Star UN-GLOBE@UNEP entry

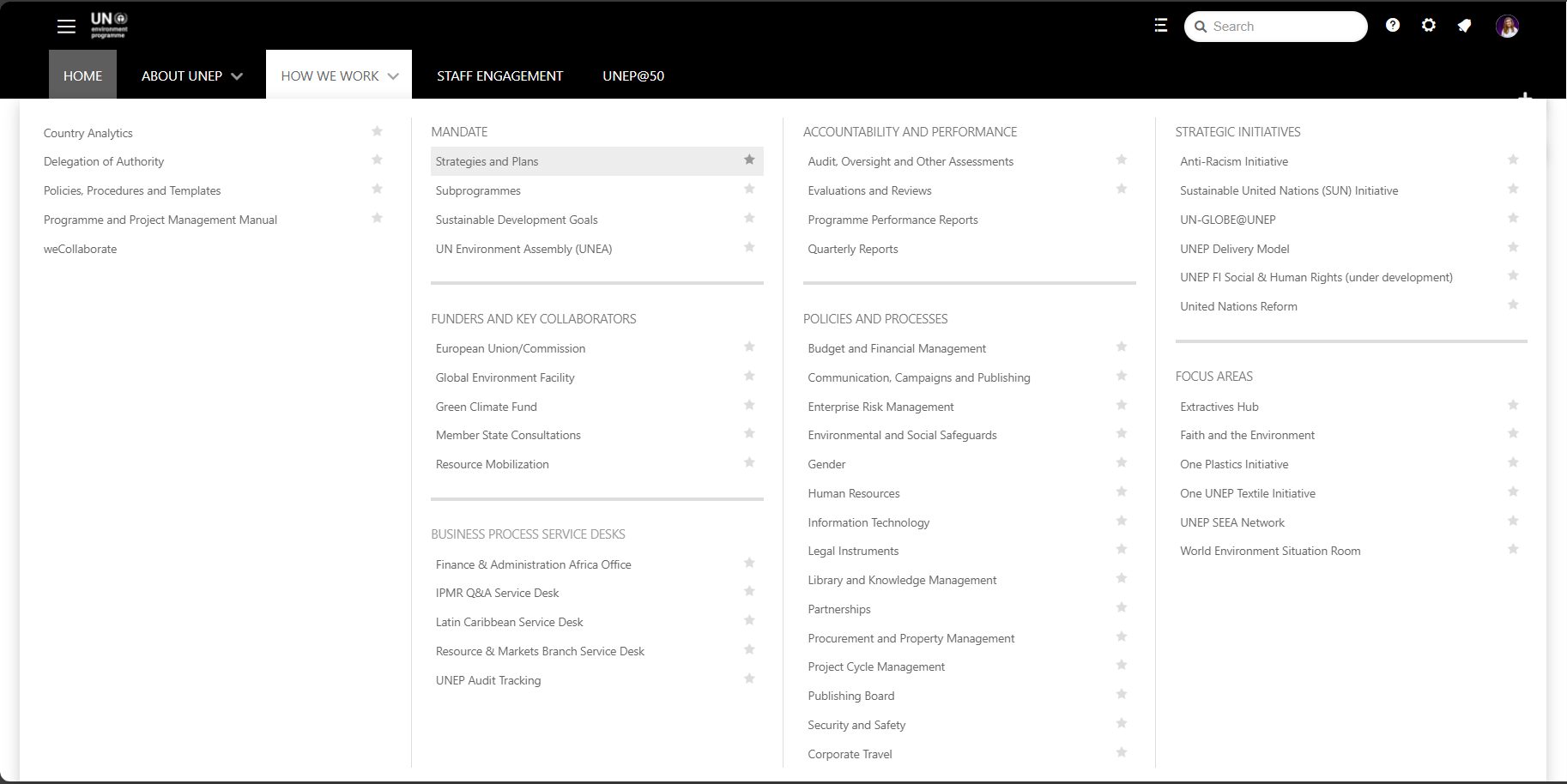(1513, 219)
